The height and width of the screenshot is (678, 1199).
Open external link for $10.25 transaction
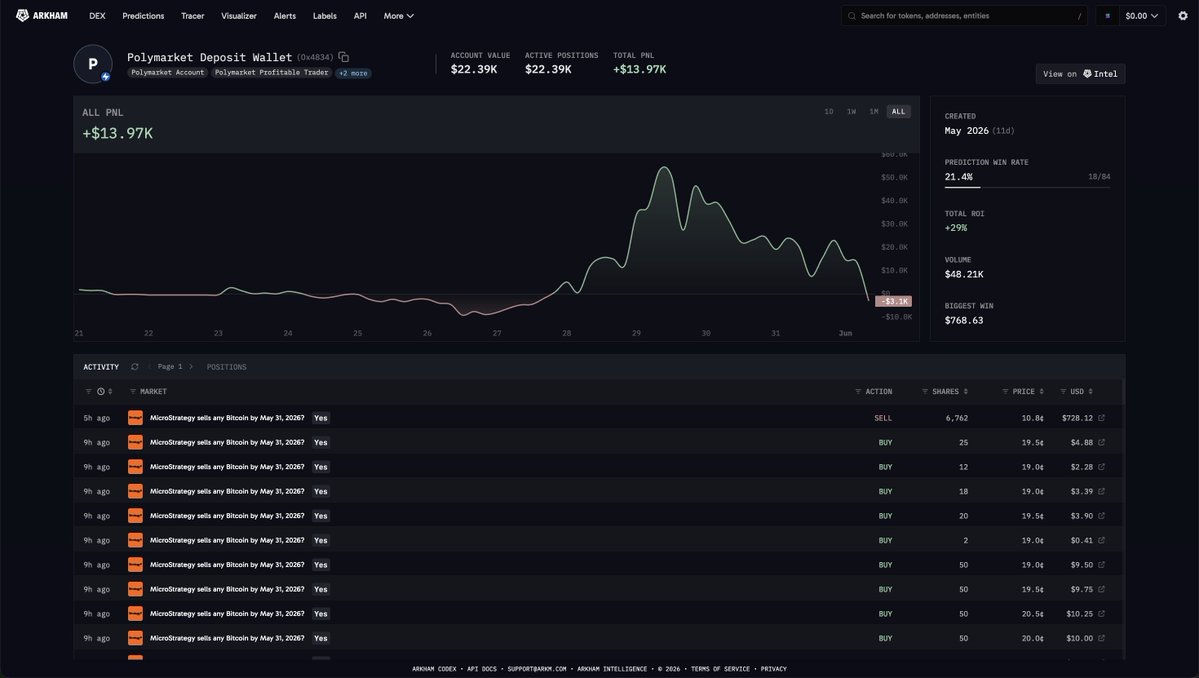[1101, 614]
